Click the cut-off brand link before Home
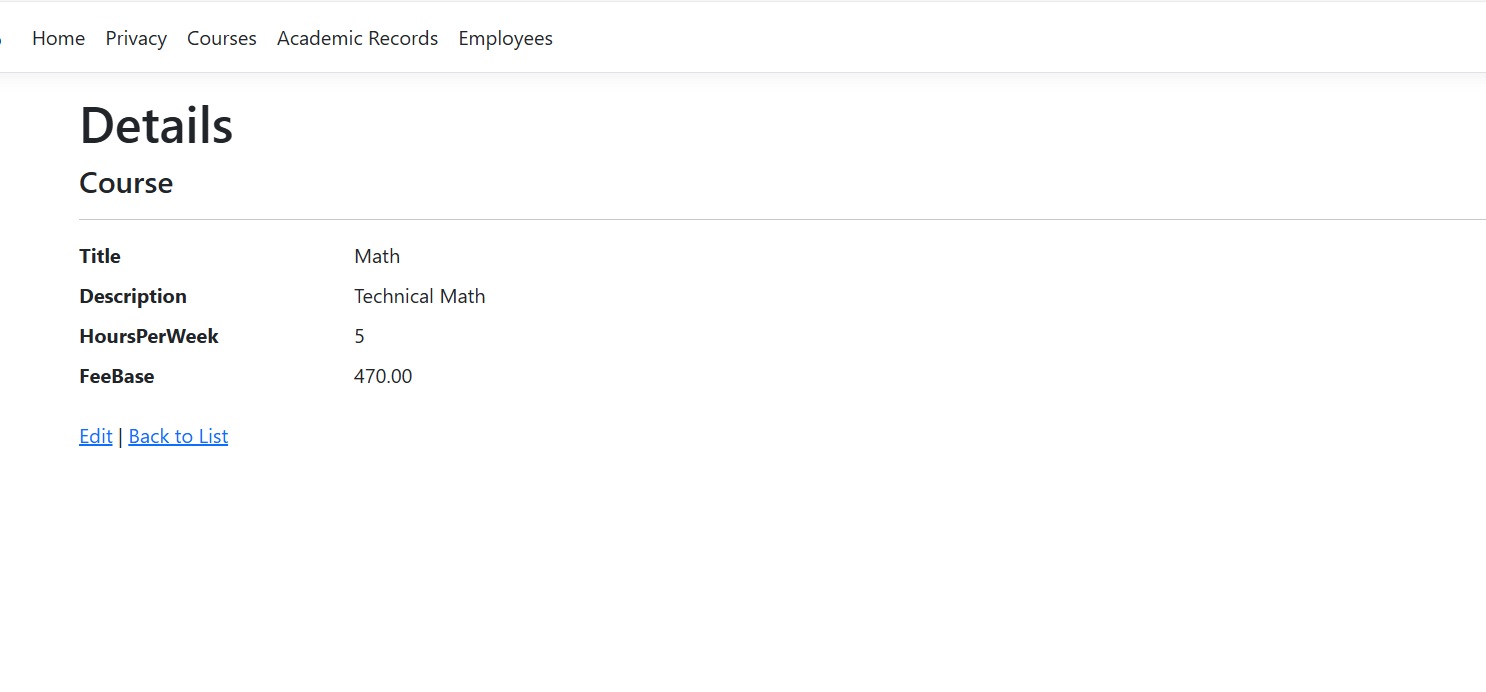Viewport: 1486px width, 692px height. point(2,38)
